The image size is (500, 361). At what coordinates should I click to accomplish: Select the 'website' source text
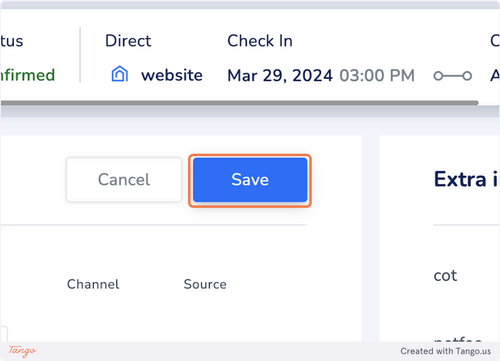(172, 75)
